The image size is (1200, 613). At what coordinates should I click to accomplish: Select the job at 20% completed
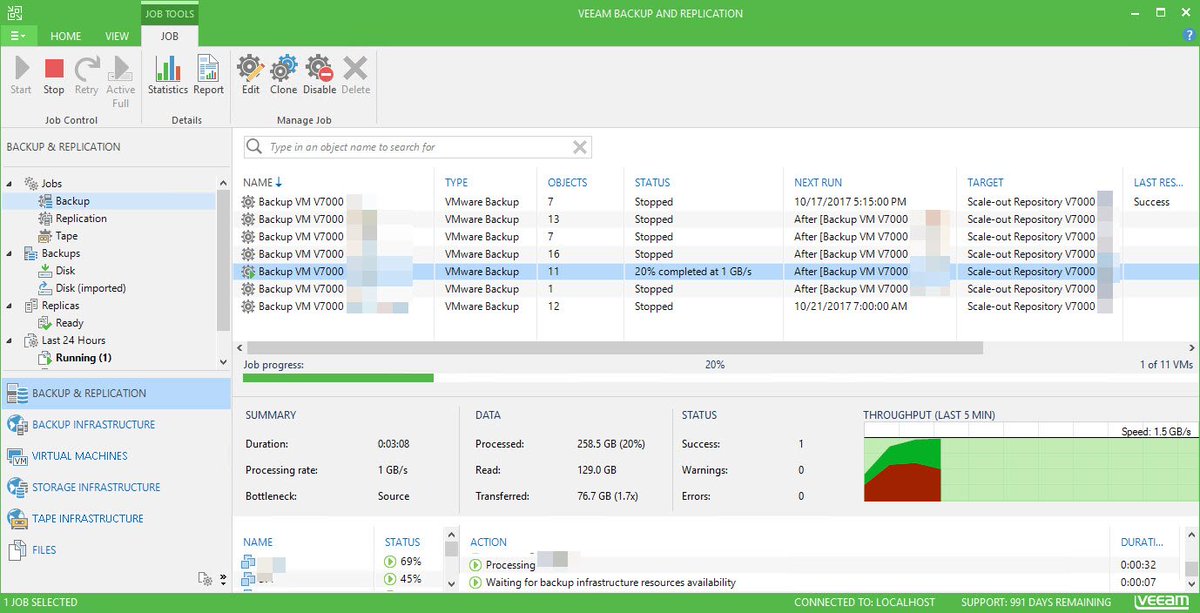click(716, 271)
